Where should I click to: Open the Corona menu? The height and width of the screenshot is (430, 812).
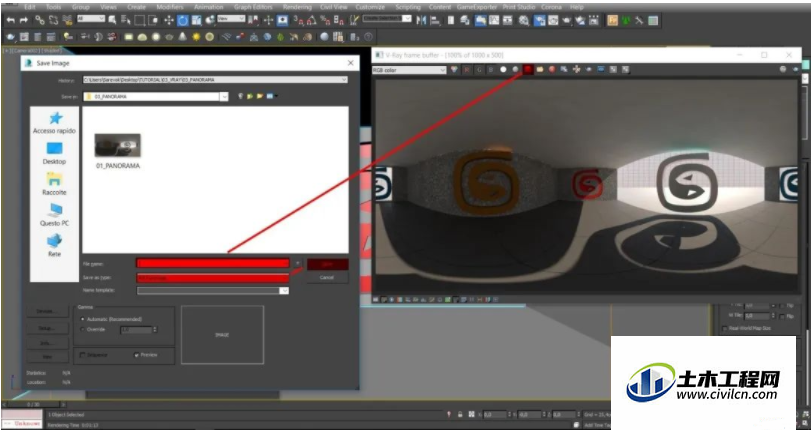[x=552, y=7]
